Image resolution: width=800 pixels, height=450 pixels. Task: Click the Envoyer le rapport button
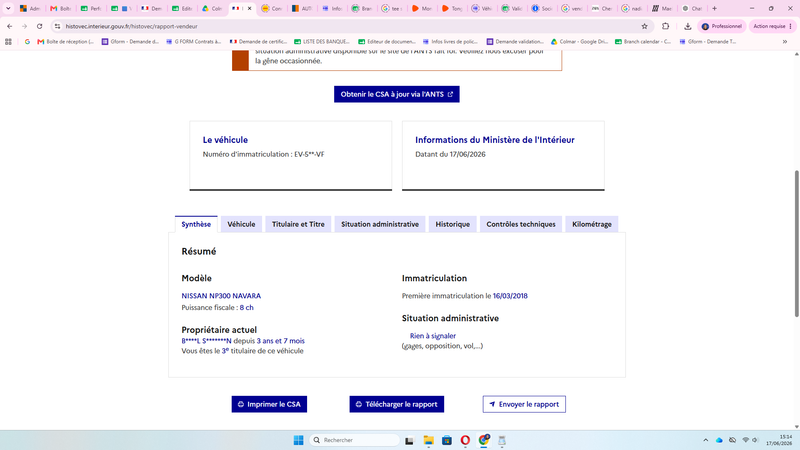[524, 404]
